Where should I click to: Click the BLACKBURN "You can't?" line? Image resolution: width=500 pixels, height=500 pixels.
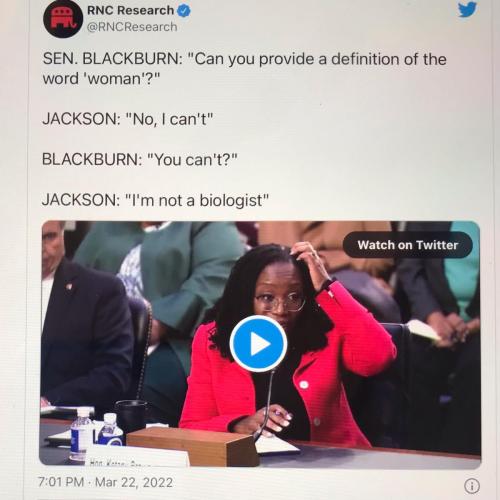tap(140, 159)
